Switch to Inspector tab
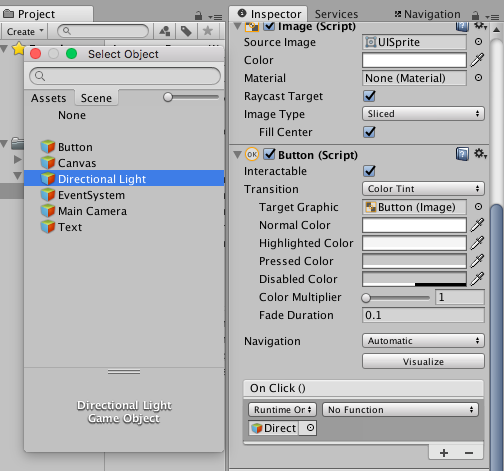This screenshot has width=504, height=471. click(269, 14)
